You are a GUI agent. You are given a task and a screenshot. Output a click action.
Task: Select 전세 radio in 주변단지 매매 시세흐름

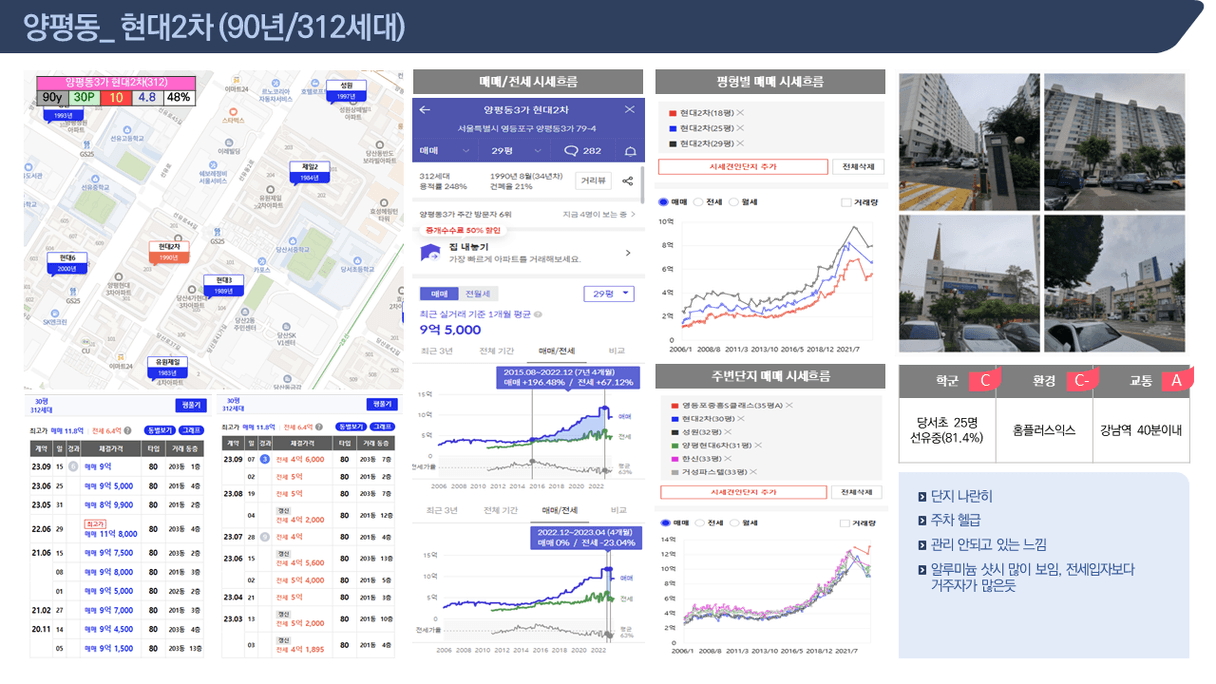698,522
